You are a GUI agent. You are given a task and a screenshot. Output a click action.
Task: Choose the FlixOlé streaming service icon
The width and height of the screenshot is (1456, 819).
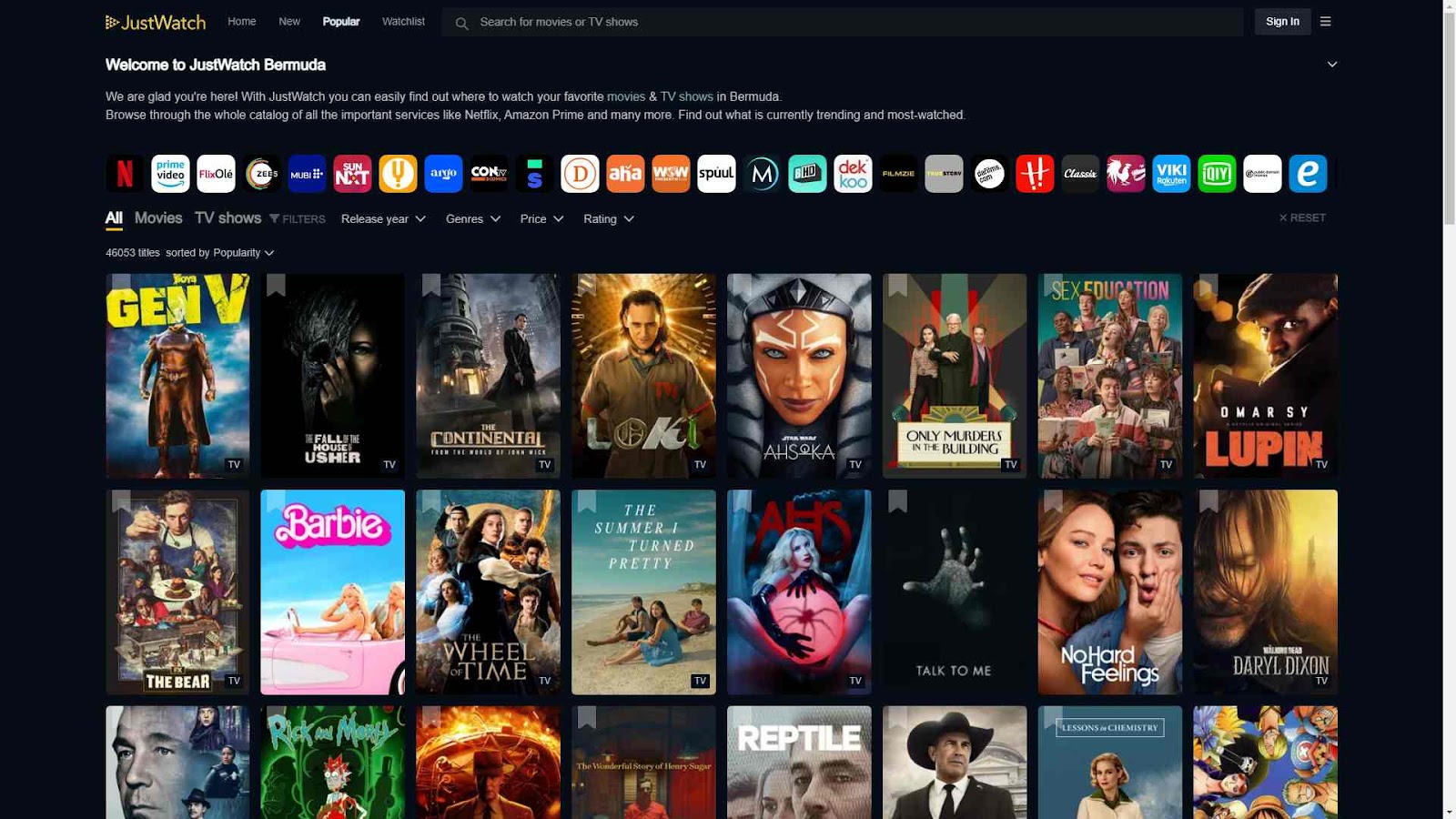pyautogui.click(x=216, y=174)
